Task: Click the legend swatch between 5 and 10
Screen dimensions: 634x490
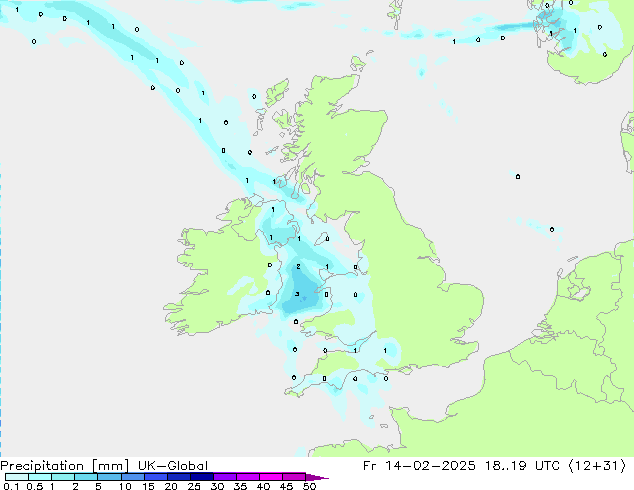Action: point(109,477)
